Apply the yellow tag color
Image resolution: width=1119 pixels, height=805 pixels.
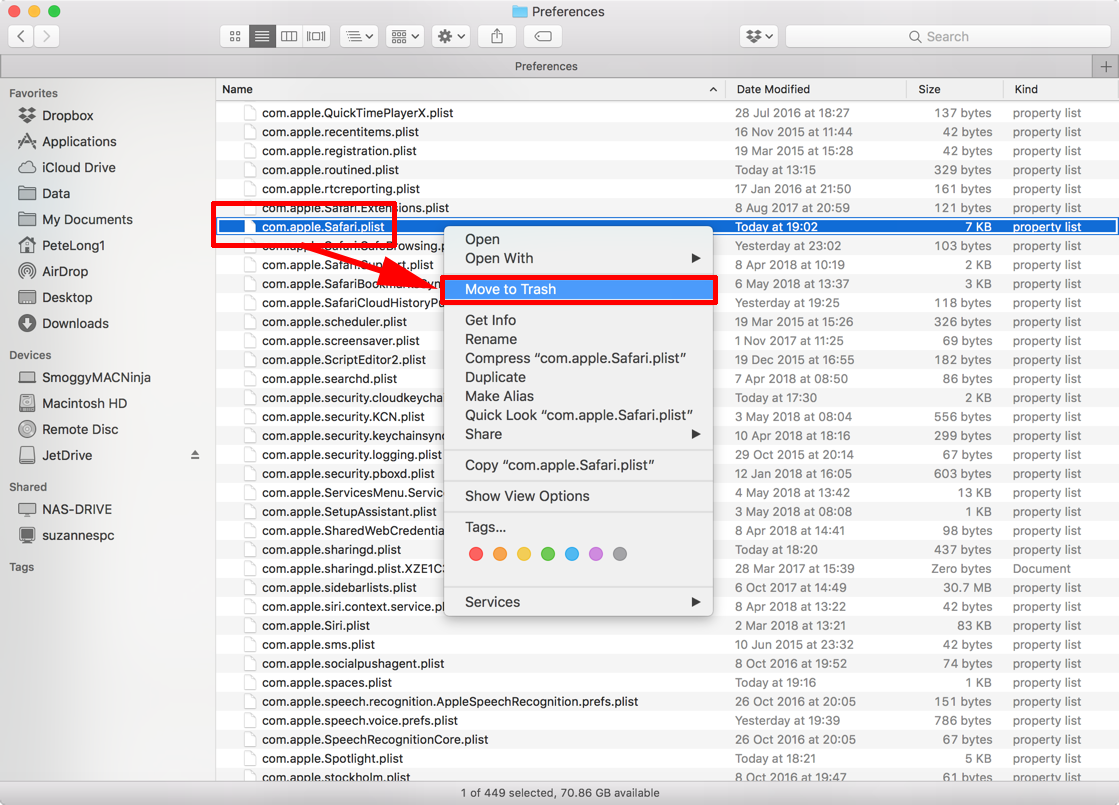point(524,554)
